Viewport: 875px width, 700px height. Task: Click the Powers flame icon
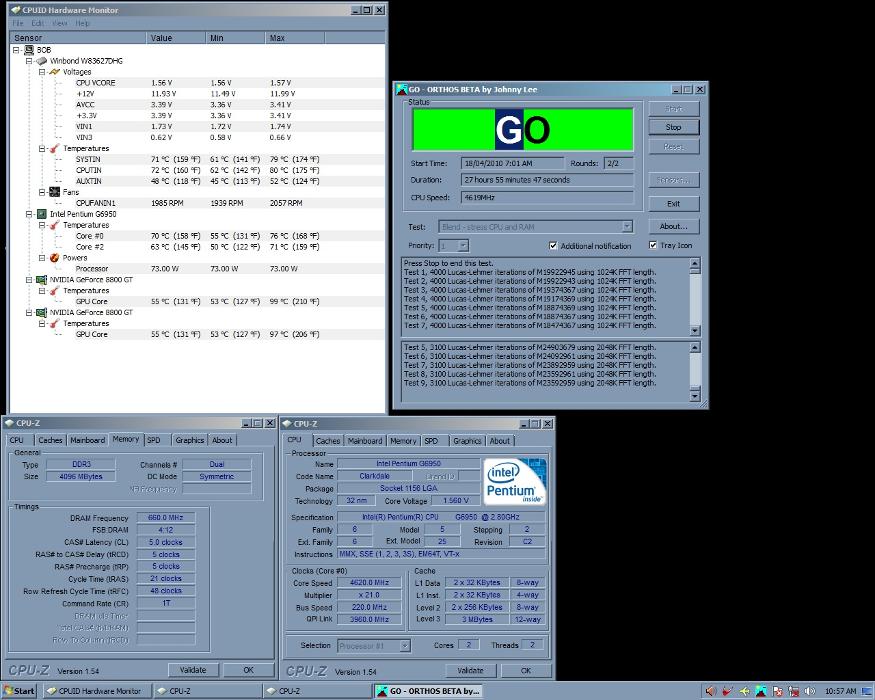[55, 258]
